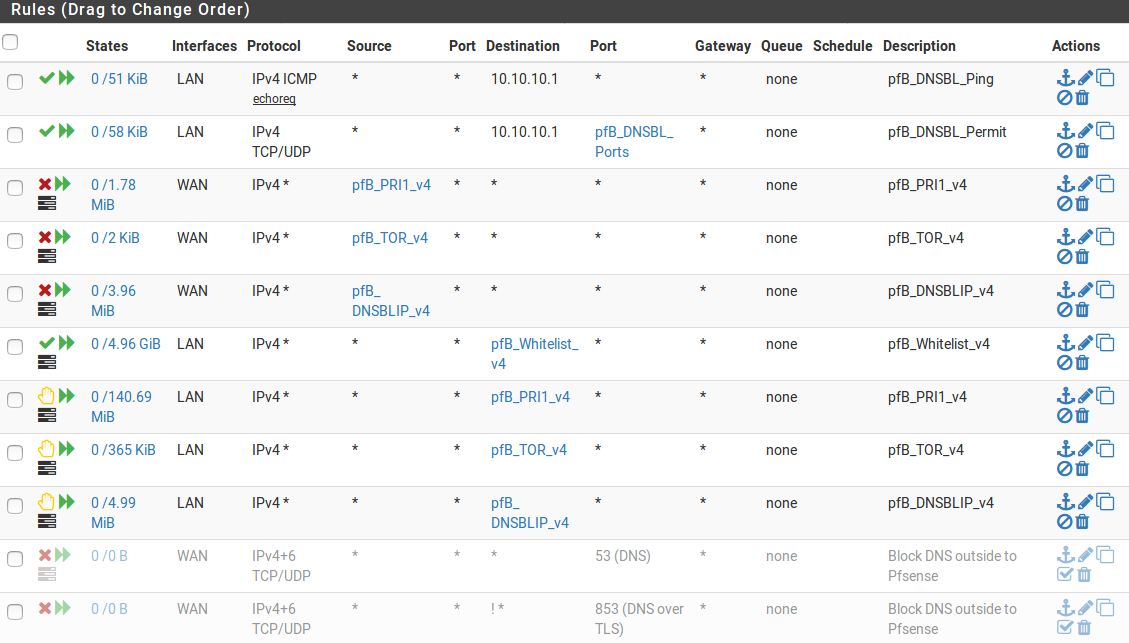Image resolution: width=1129 pixels, height=643 pixels.
Task: Check the pfB_DNSBL_Permit rule checkbox
Action: click(x=15, y=135)
